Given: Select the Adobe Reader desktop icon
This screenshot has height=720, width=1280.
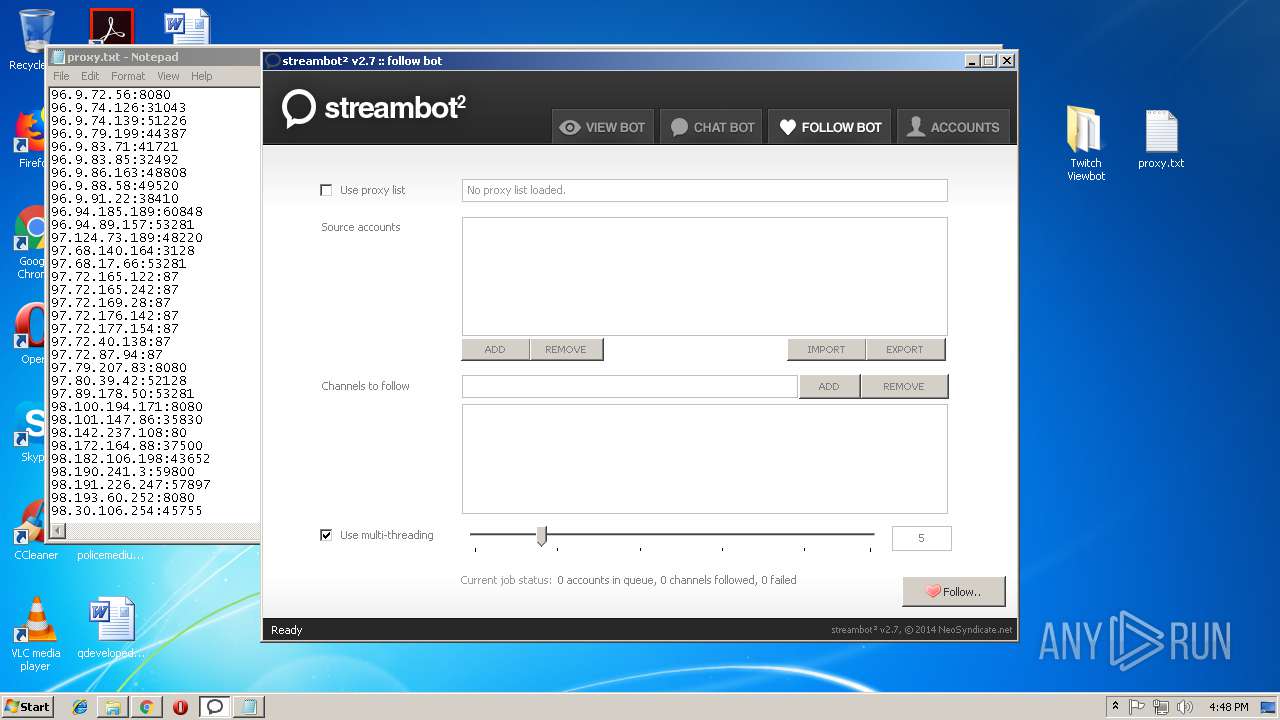Looking at the screenshot, I should (111, 27).
